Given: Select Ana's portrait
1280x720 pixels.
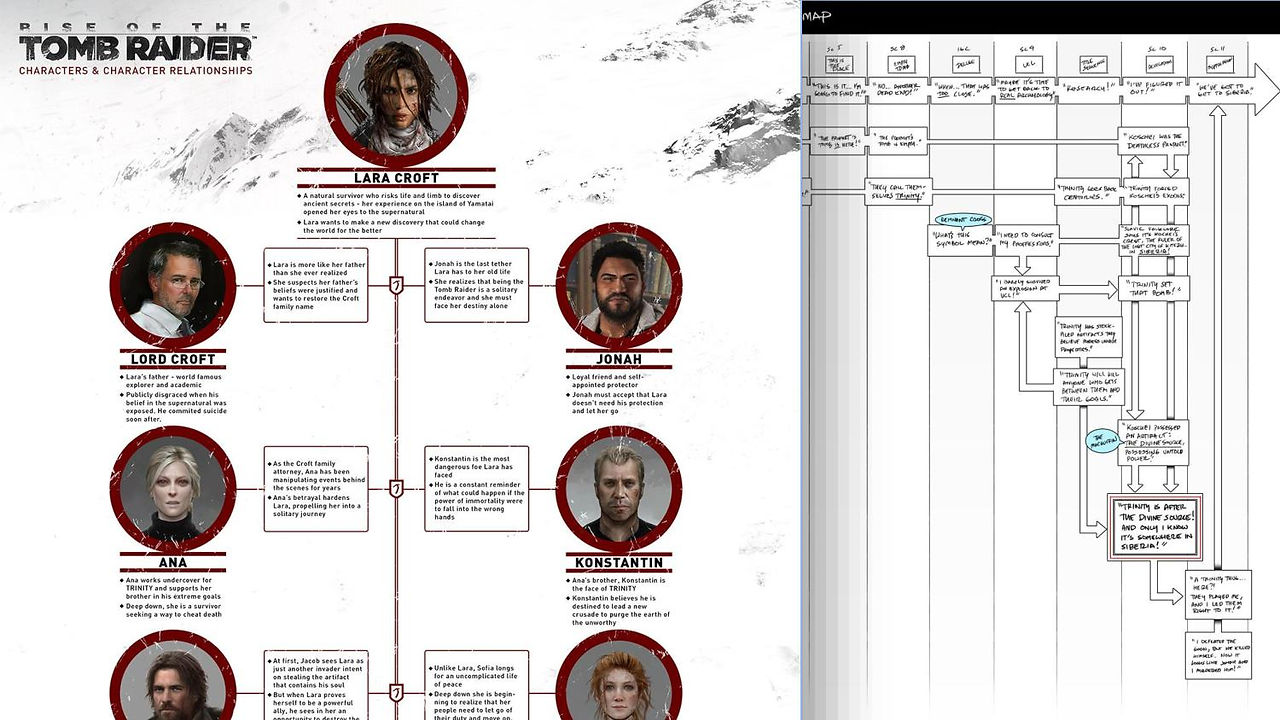Looking at the screenshot, I should 174,489.
